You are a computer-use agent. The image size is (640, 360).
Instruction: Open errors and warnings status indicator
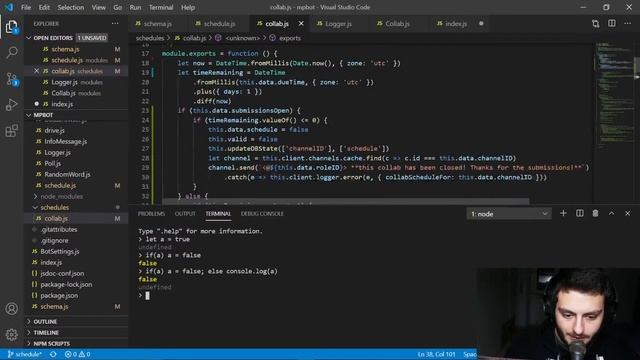tap(78, 354)
